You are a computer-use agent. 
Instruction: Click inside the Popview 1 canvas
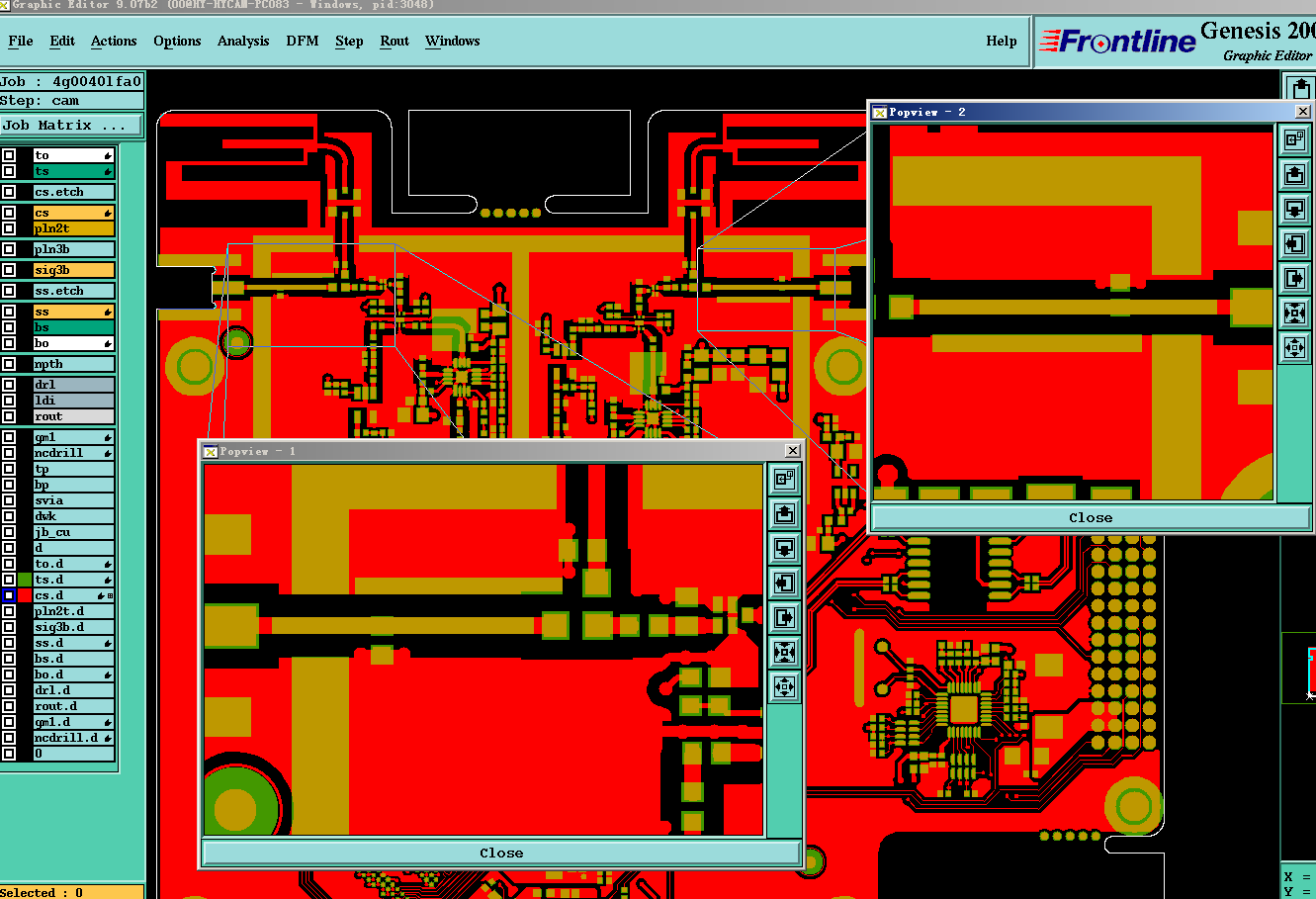(483, 650)
